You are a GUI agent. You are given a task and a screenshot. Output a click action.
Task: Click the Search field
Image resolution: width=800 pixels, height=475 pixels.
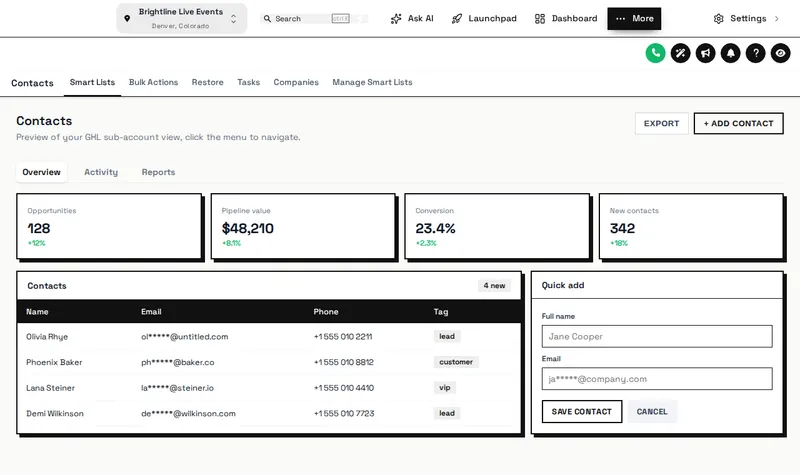[x=314, y=18]
